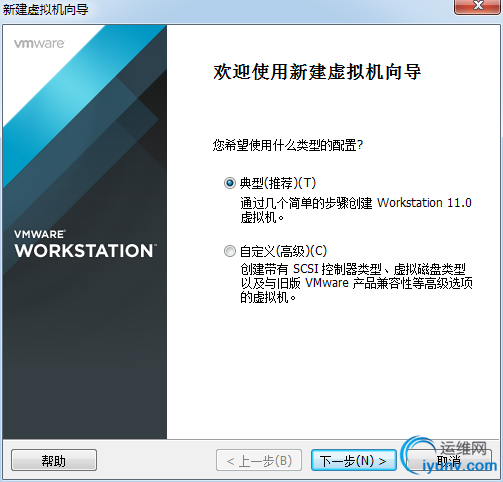Click the heading 欢迎使用新建虚拟机向导
Screen dimensions: 503x482
[317, 72]
